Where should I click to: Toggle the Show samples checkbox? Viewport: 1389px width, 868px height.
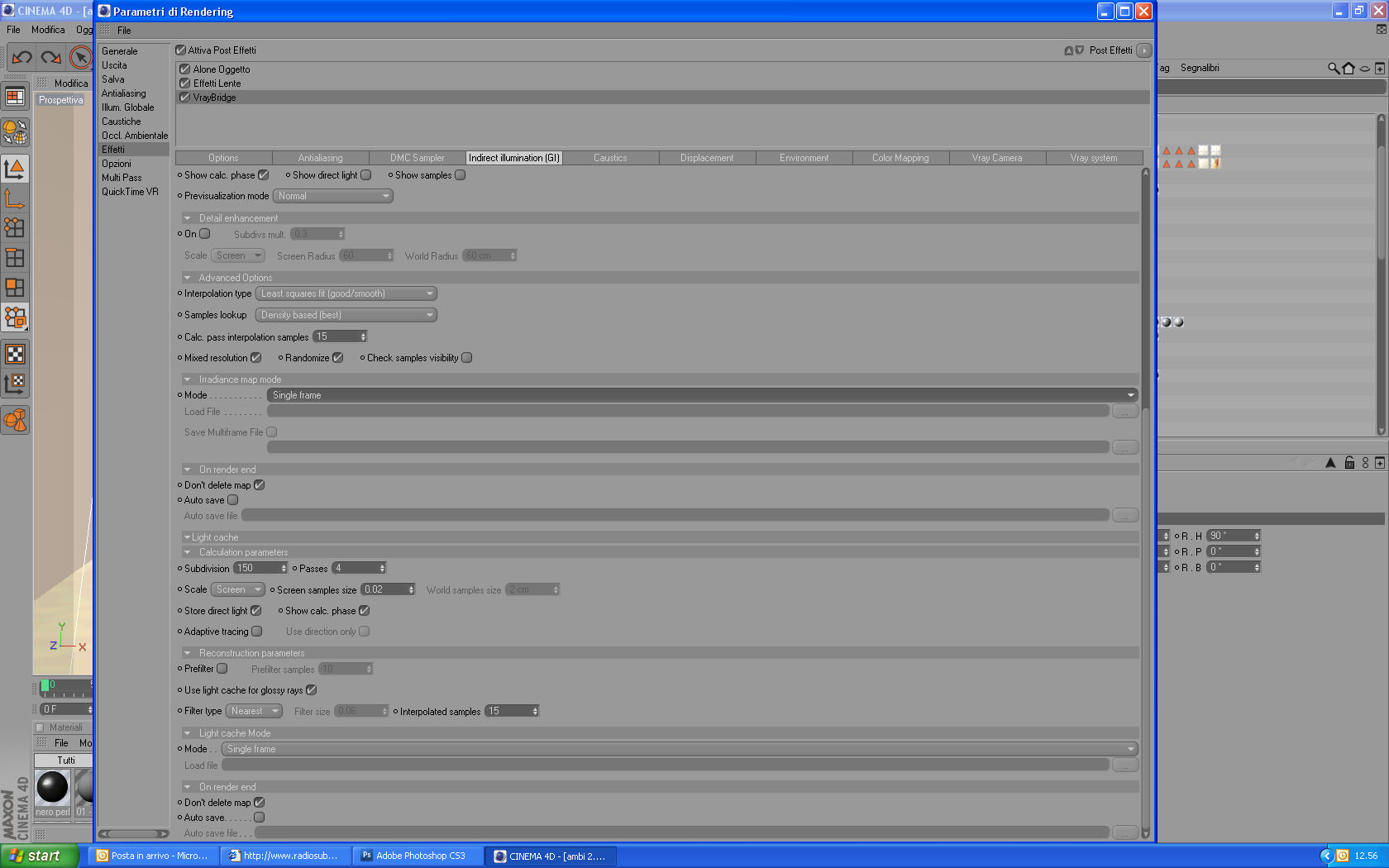pyautogui.click(x=461, y=175)
